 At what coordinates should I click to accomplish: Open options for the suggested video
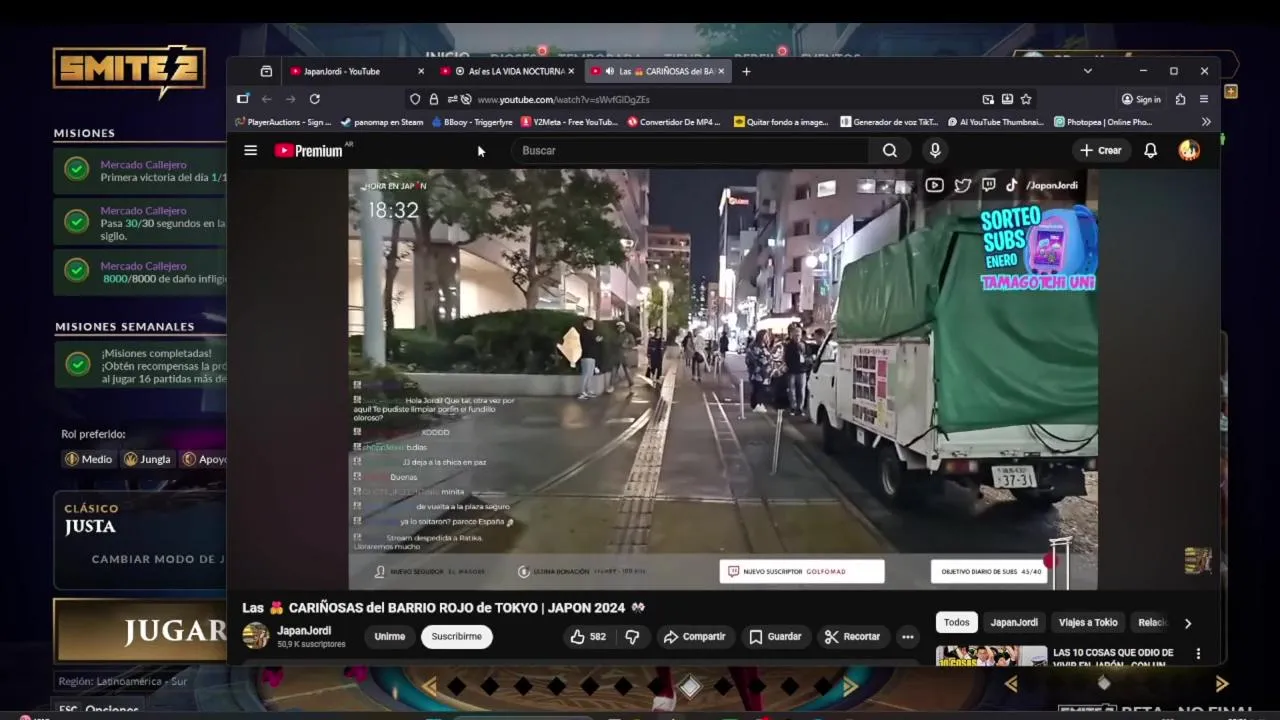1198,654
